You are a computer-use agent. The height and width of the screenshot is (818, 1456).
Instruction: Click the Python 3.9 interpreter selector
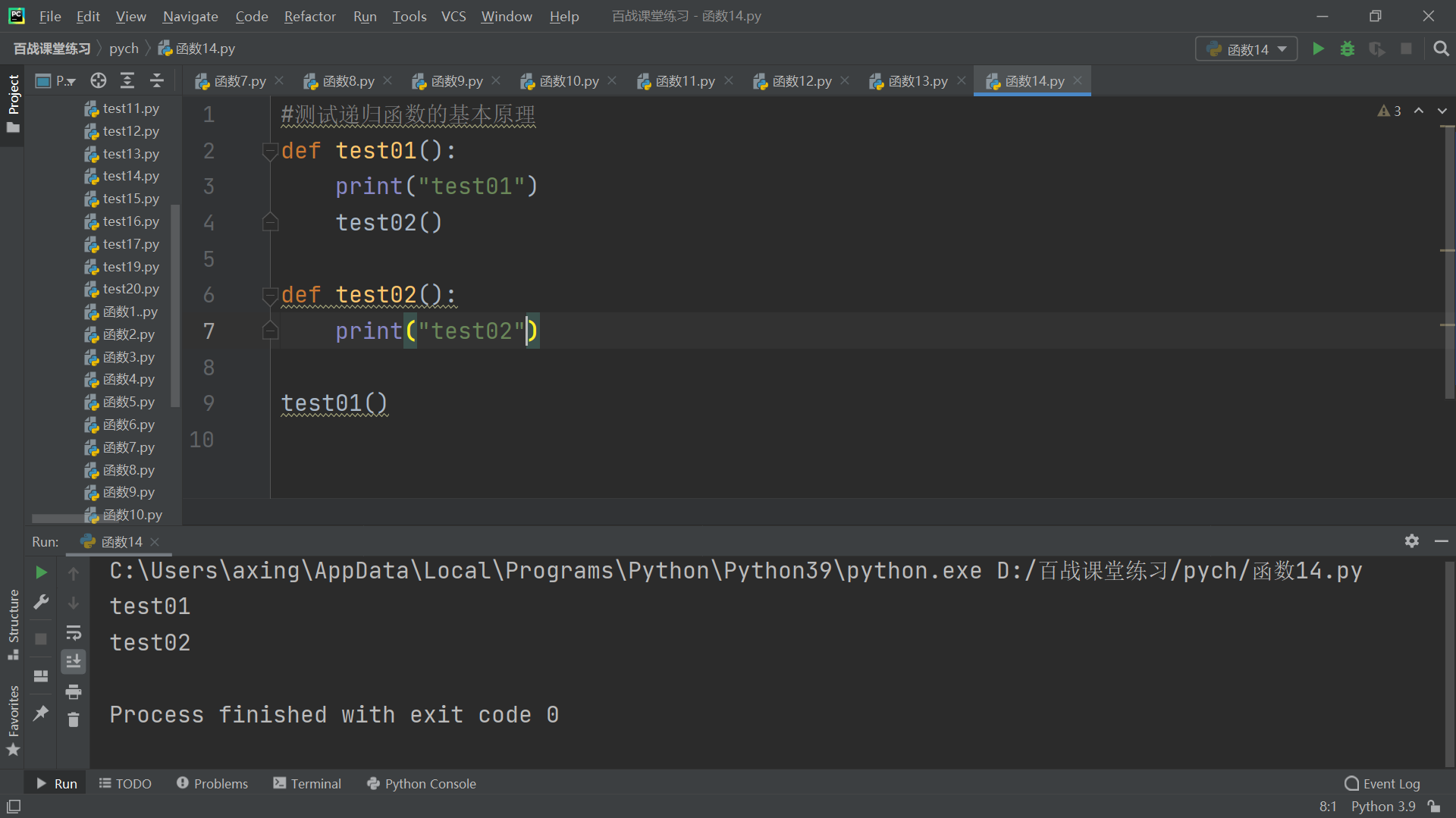tap(1382, 807)
